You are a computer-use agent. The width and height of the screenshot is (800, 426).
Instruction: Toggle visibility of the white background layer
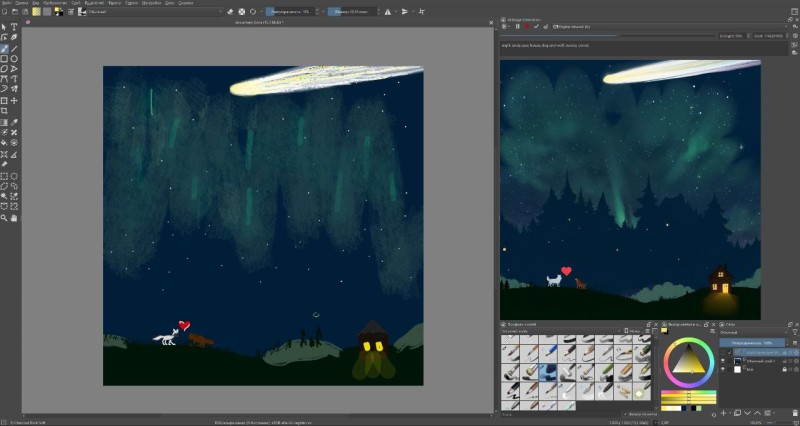pyautogui.click(x=725, y=368)
